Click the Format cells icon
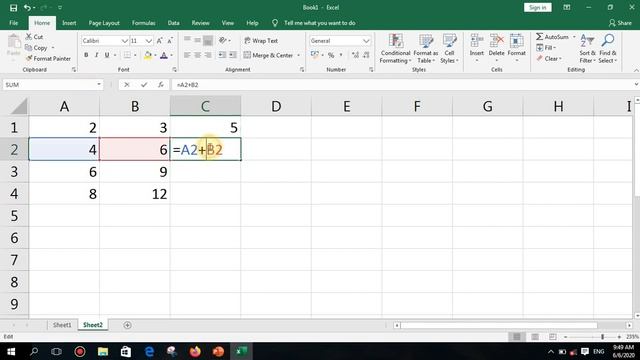640x360 pixels. click(x=516, y=41)
